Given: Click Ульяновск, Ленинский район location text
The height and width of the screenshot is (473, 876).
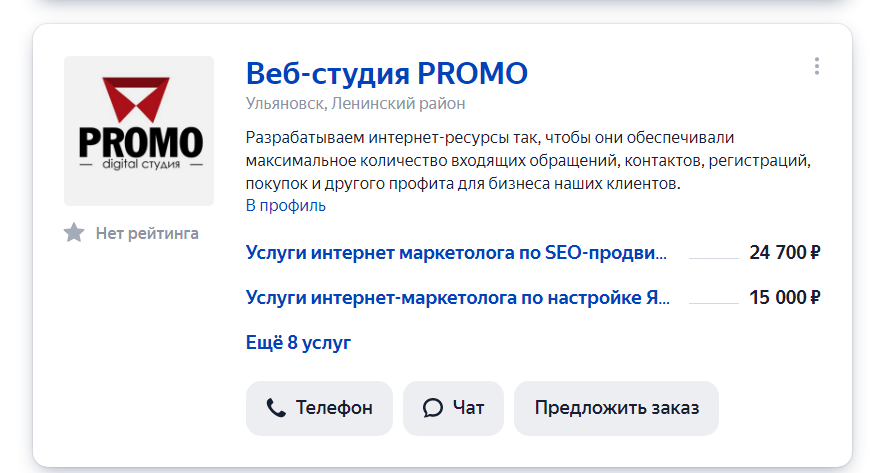Looking at the screenshot, I should click(x=355, y=104).
